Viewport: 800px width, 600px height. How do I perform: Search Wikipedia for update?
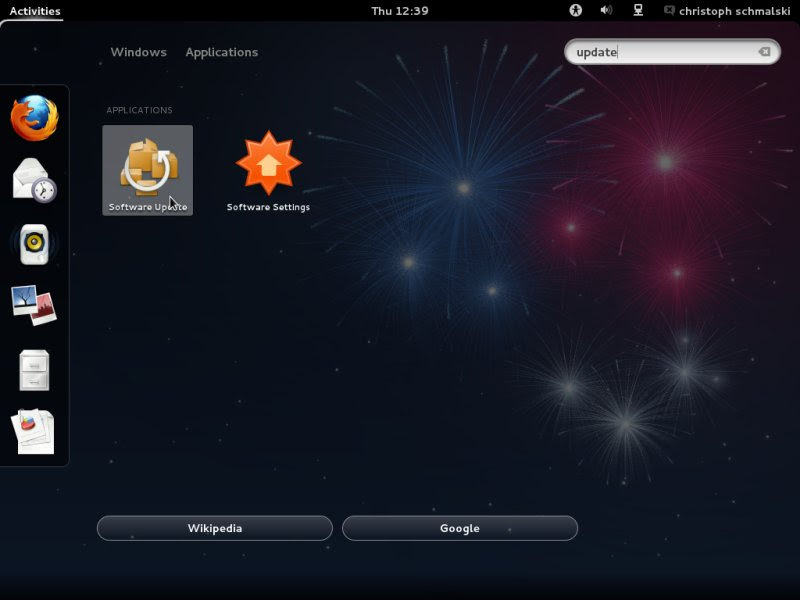[215, 528]
